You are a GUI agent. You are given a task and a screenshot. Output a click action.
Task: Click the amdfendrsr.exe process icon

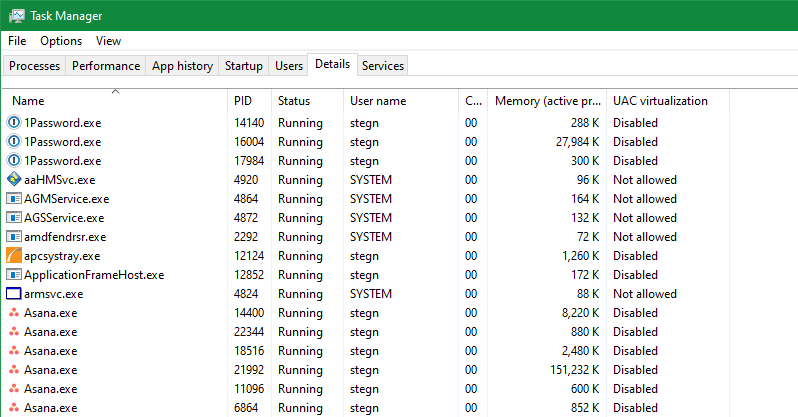[x=14, y=237]
